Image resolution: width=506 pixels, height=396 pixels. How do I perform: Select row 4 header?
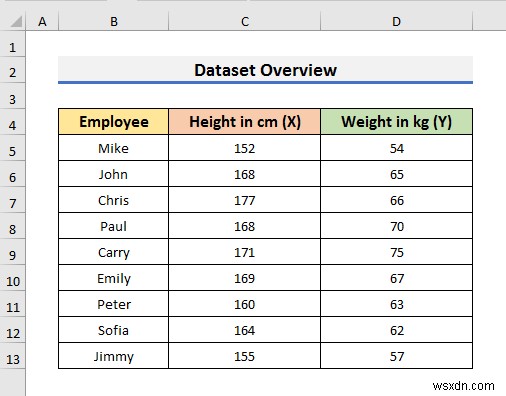[12, 122]
